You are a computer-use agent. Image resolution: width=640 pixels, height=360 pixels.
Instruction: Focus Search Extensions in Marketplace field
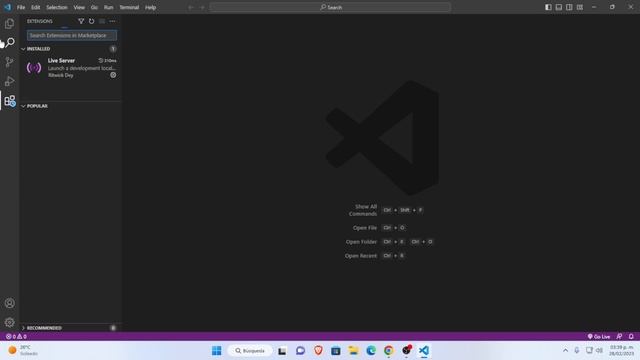point(72,36)
